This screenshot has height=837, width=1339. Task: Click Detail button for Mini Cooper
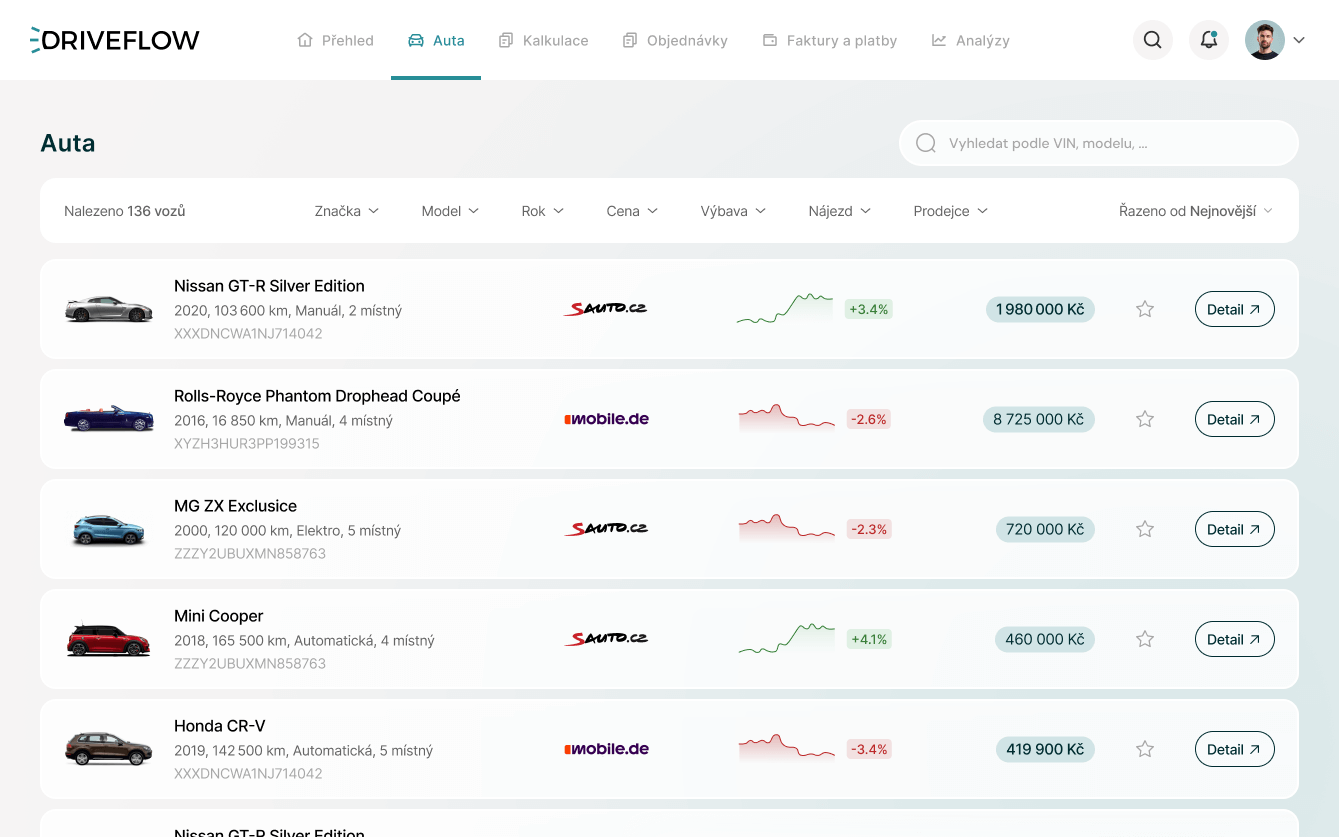tap(1234, 639)
